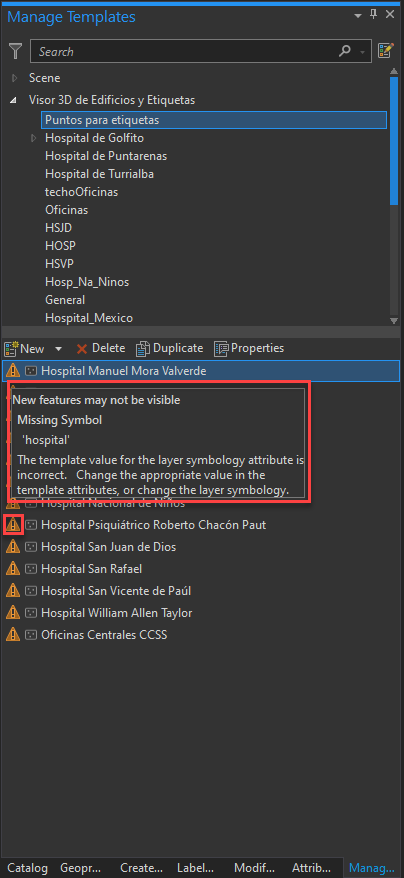Click warning icon beside Oficinas Centrales CCSS

point(13,635)
